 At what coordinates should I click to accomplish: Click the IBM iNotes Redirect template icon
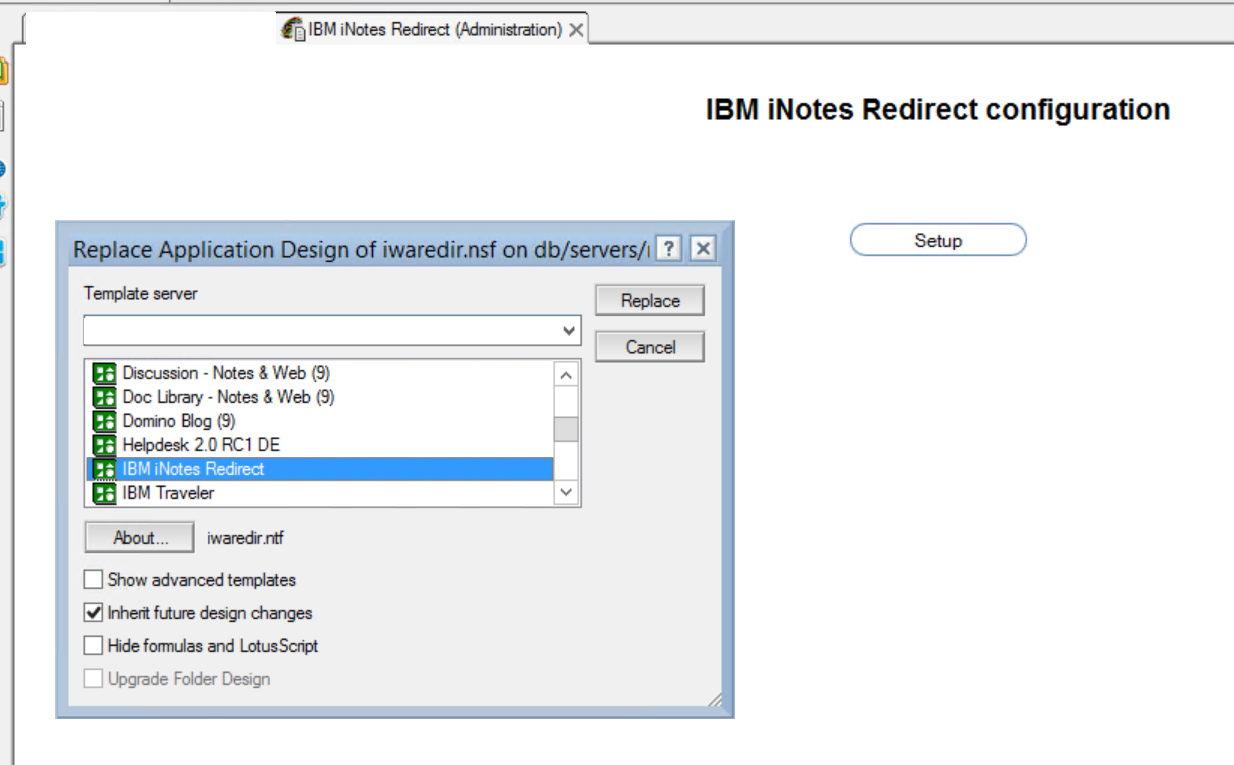pos(104,469)
